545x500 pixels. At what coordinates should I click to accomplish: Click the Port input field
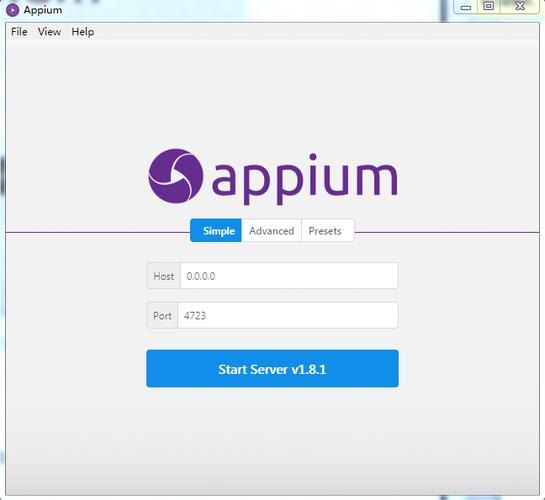click(x=288, y=315)
